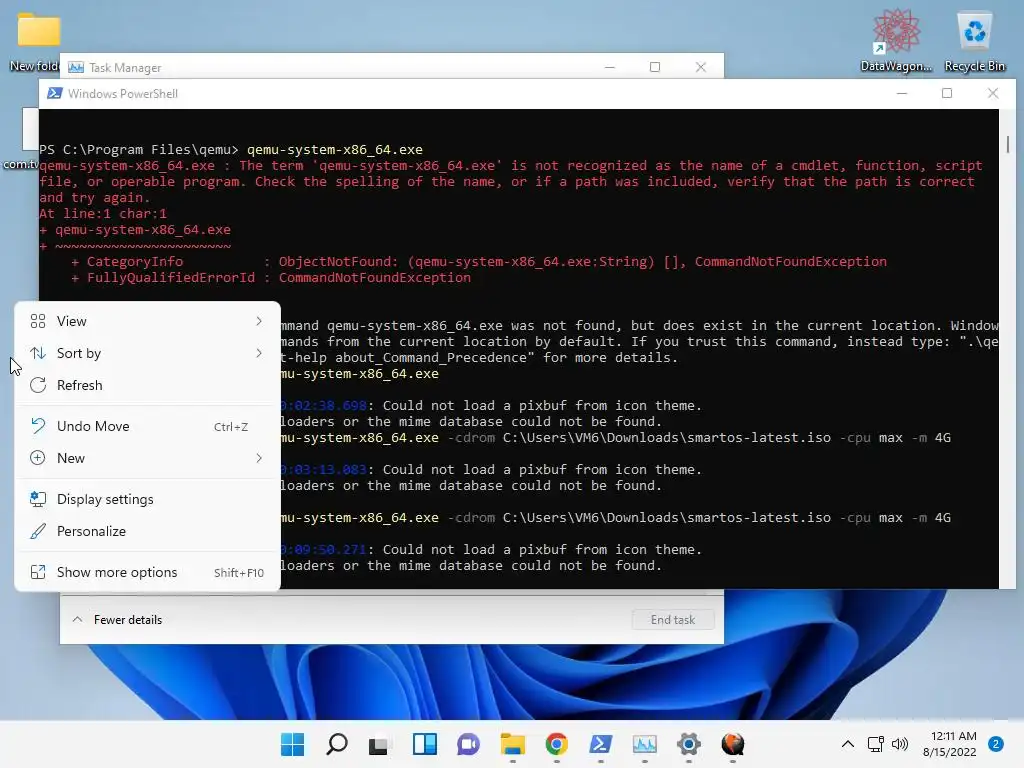Open the Windows Start menu
The image size is (1024, 768).
coord(293,744)
